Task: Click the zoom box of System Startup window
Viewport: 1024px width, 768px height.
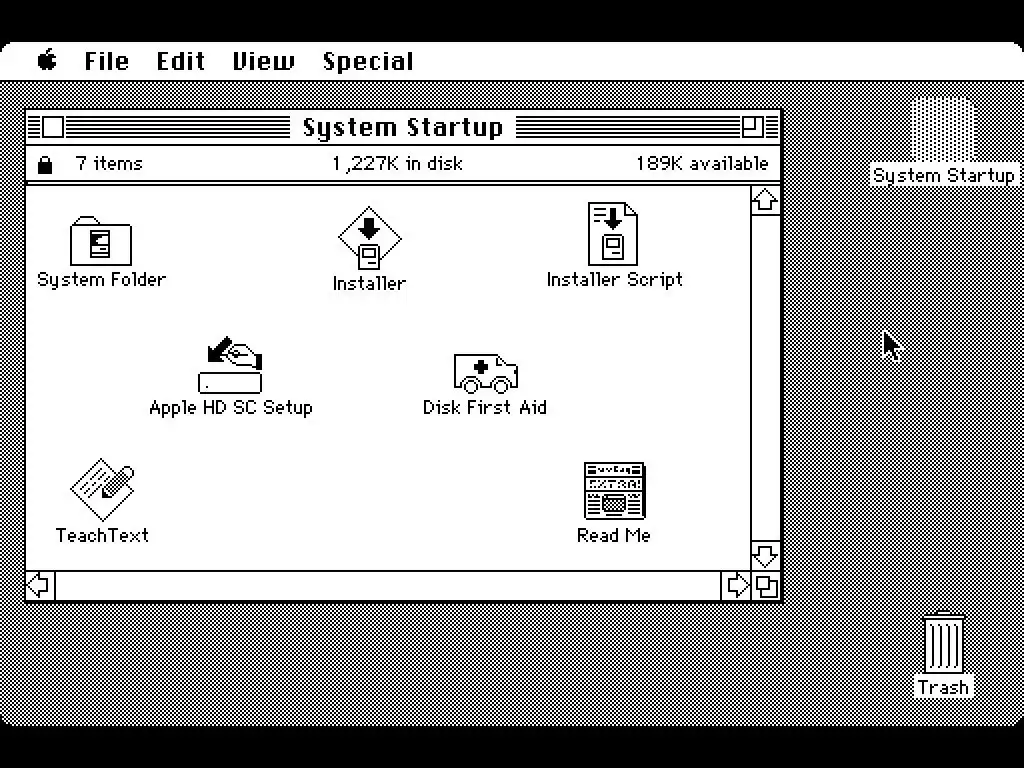Action: [753, 127]
